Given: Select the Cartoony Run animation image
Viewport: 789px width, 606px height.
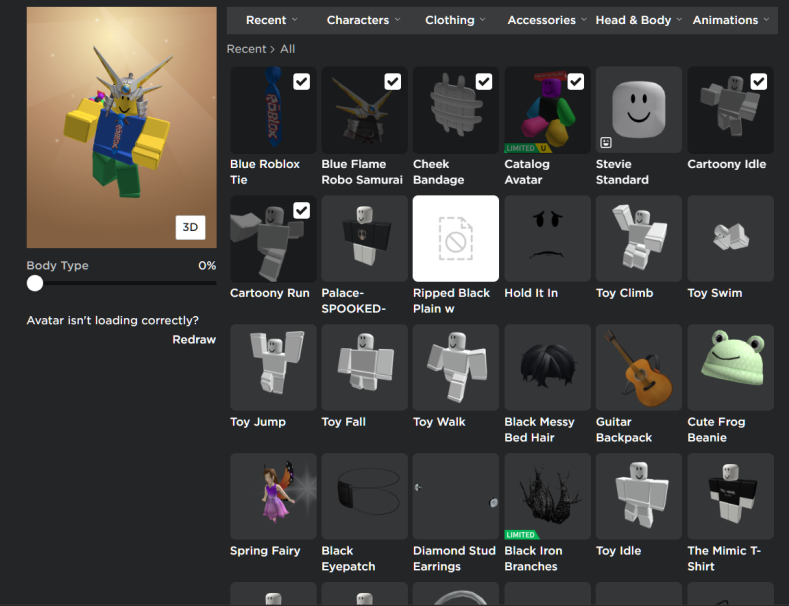Looking at the screenshot, I should 273,239.
